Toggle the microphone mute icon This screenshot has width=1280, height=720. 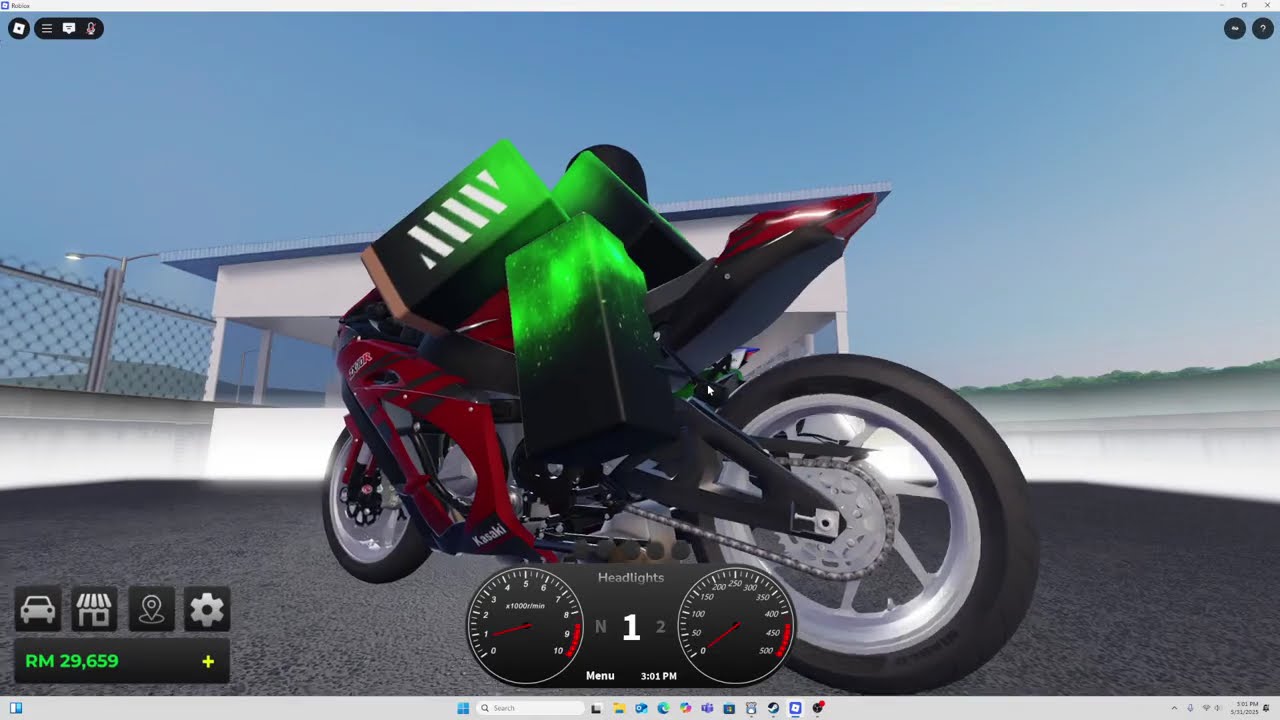point(91,28)
